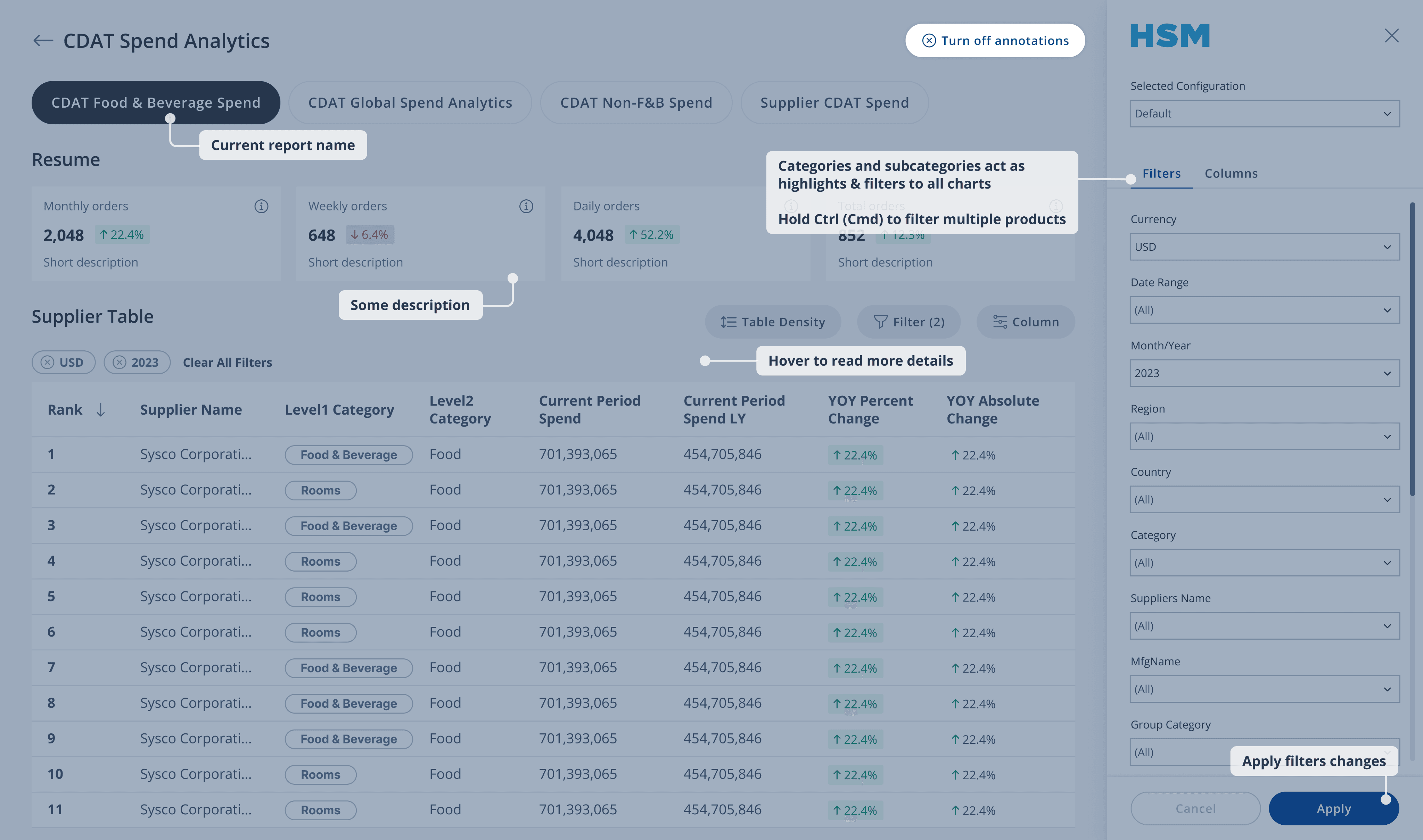Open the Region dropdown
1423x840 pixels.
tap(1265, 436)
